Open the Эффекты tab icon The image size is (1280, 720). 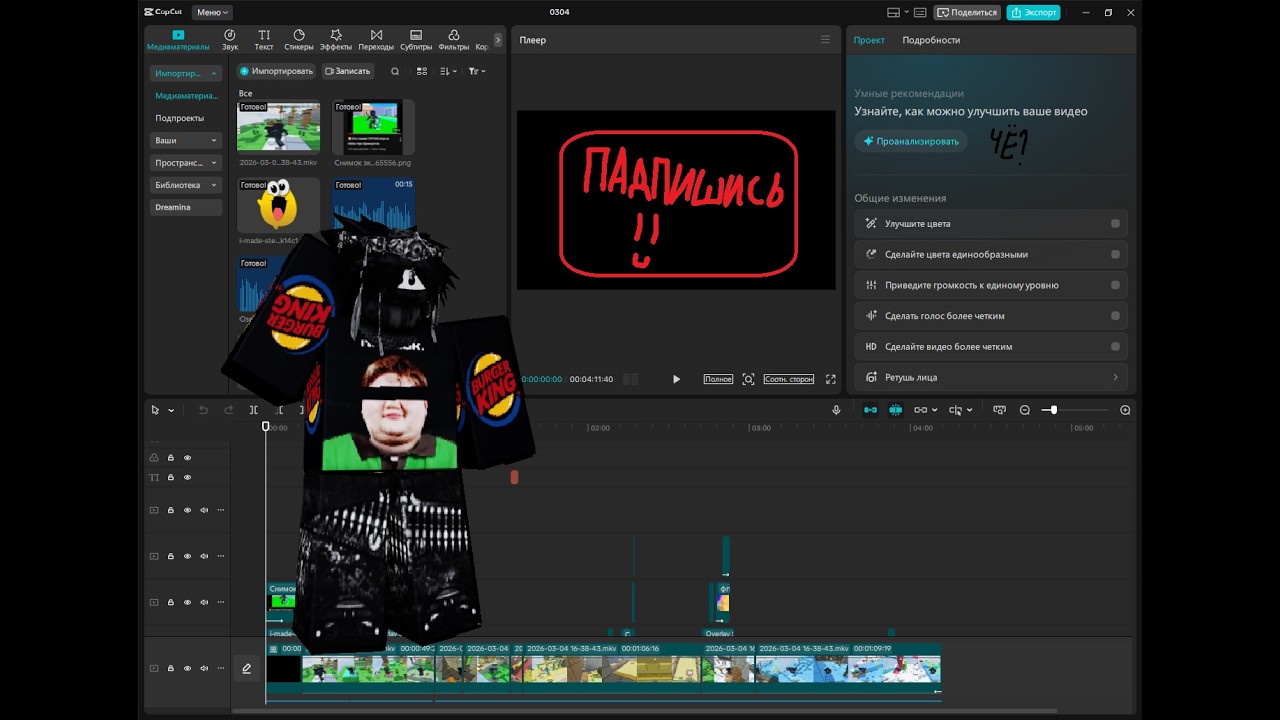(336, 35)
